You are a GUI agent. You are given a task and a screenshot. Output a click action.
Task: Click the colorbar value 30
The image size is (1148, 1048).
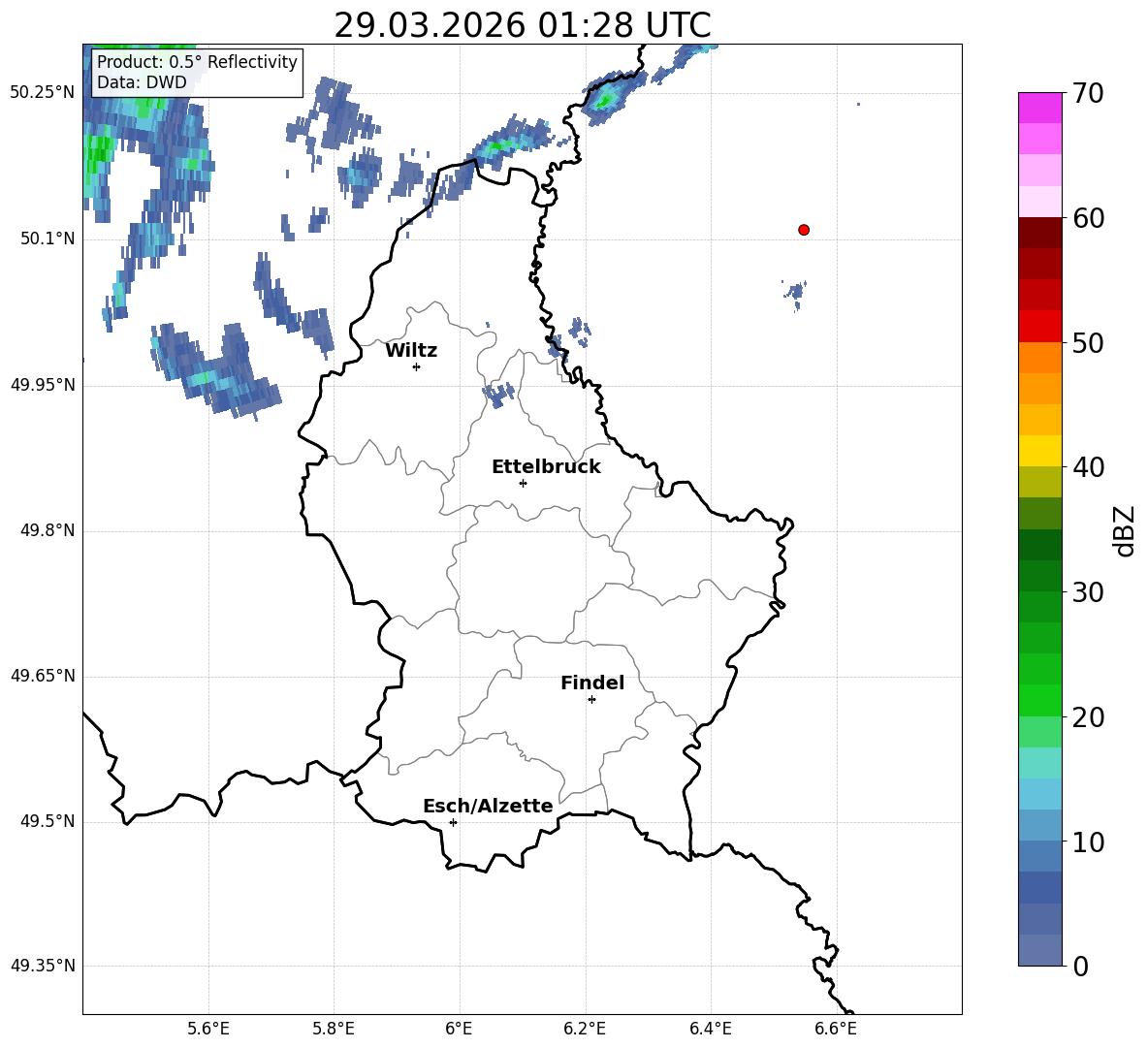[x=1089, y=592]
